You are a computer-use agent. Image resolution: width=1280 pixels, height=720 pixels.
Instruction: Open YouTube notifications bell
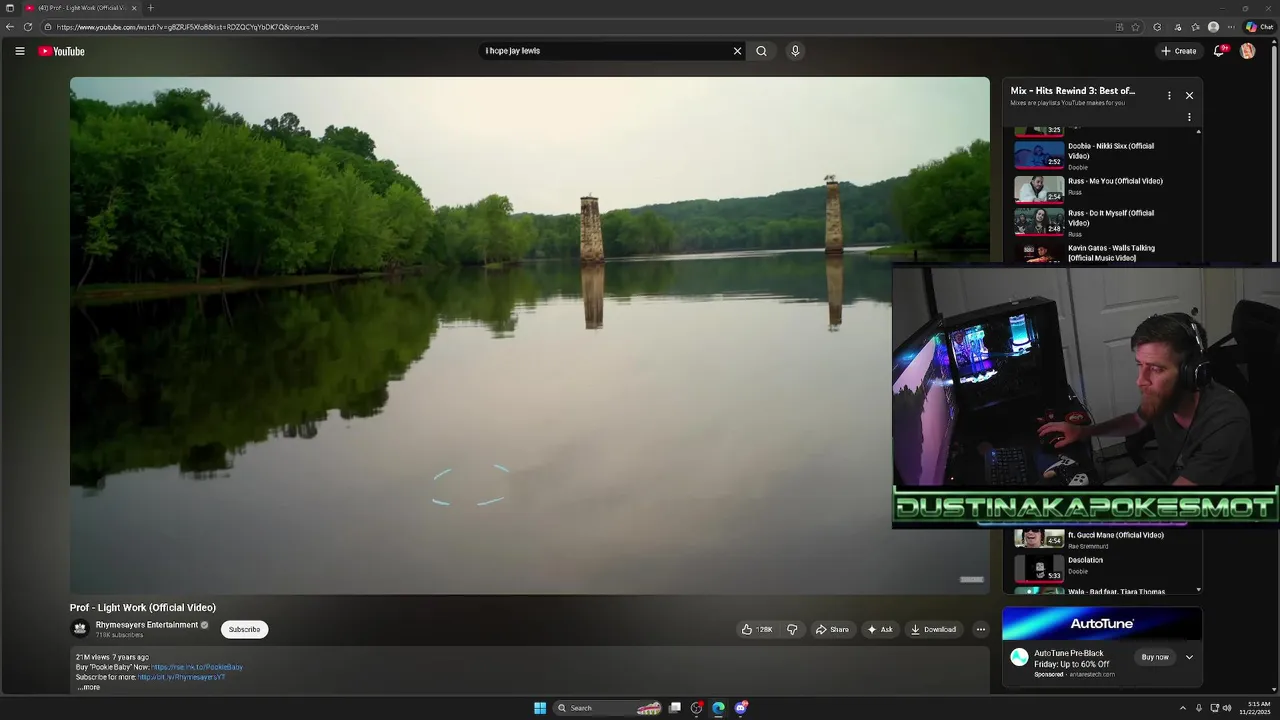point(1219,51)
